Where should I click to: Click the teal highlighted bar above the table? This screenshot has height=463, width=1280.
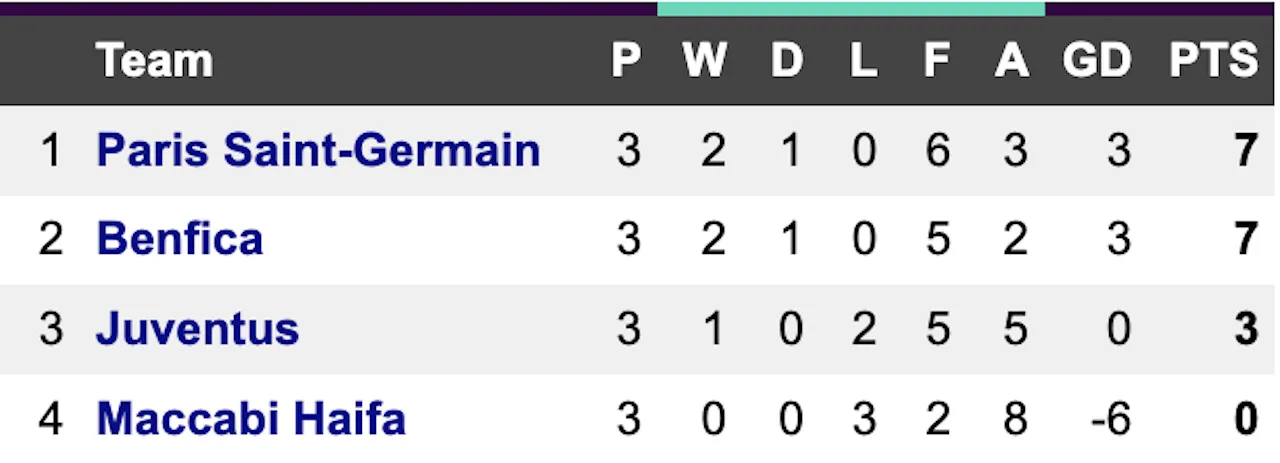(851, 8)
